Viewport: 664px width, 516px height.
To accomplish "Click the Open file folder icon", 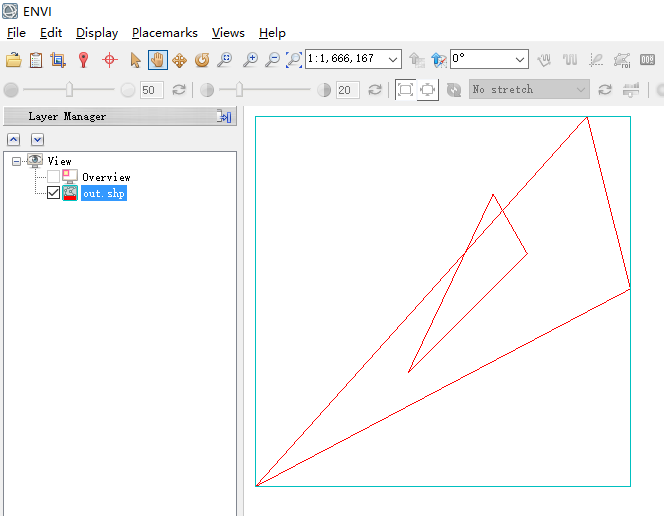I will click(x=14, y=60).
